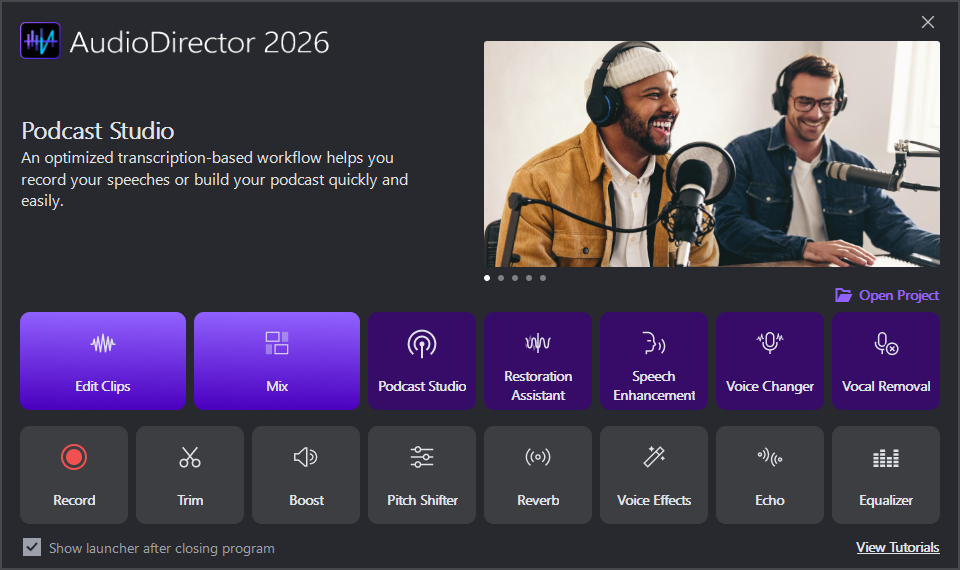Open the Edit Clips module
The image size is (960, 570).
tap(103, 361)
